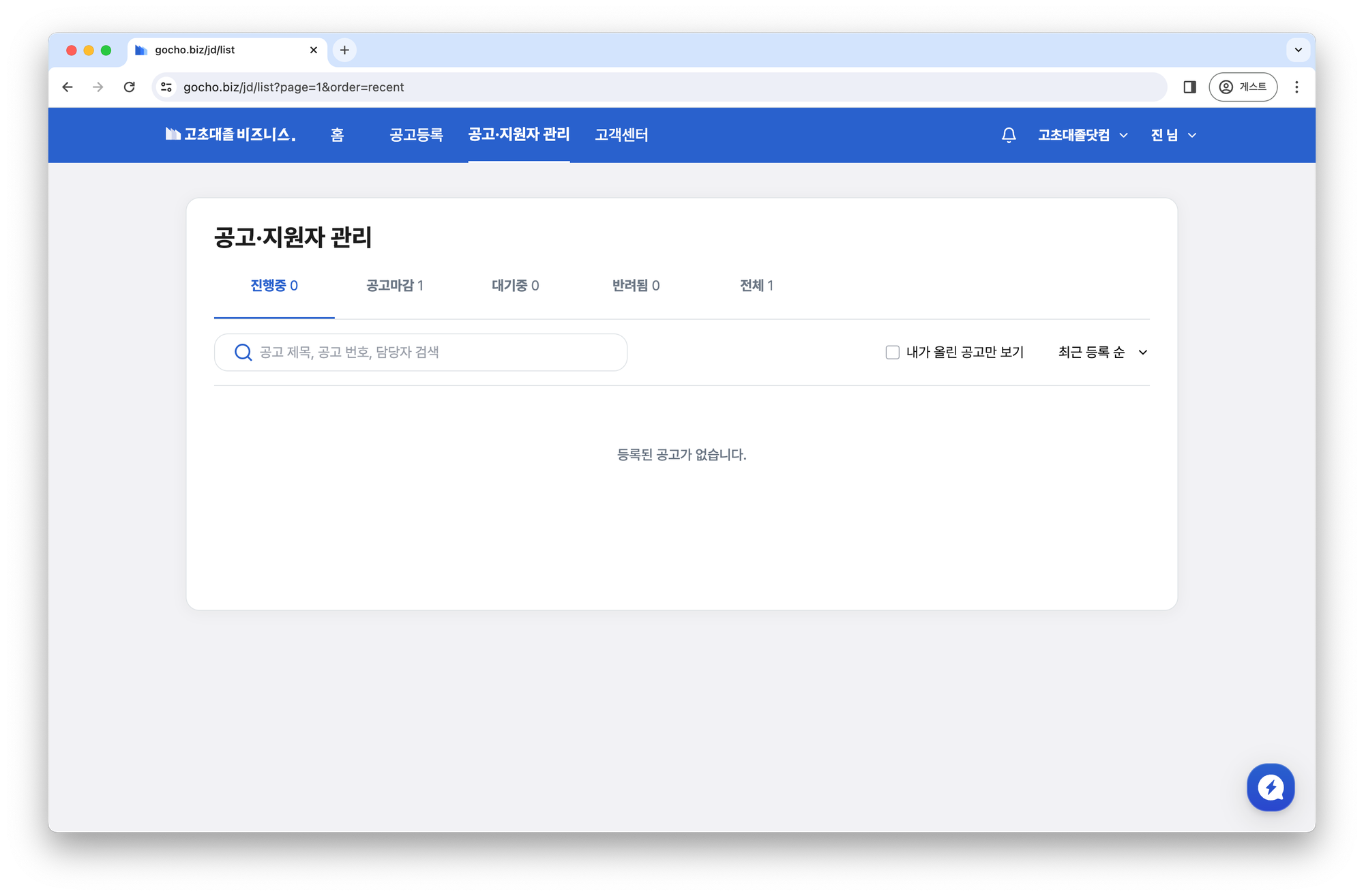Expand the 고초대졸닷컴 menu
The image size is (1364, 896).
[1082, 135]
